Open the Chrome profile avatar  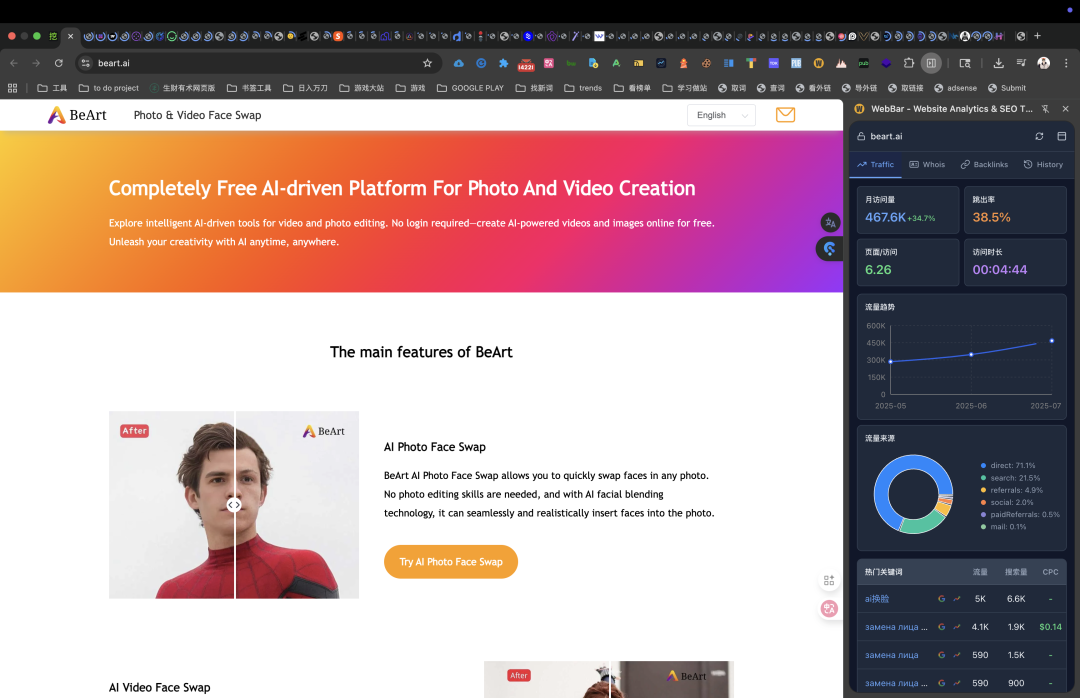pyautogui.click(x=1043, y=63)
